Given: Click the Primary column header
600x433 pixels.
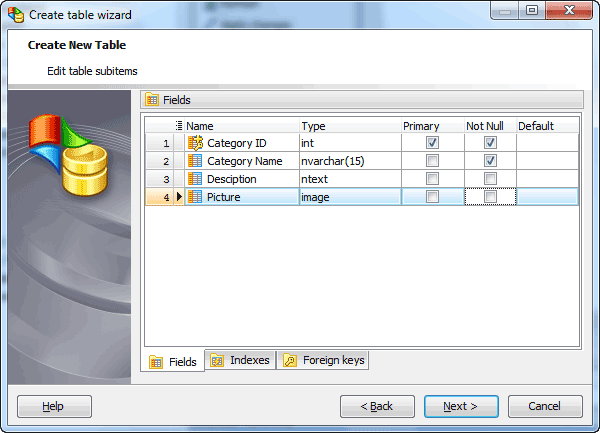Looking at the screenshot, I should click(433, 126).
